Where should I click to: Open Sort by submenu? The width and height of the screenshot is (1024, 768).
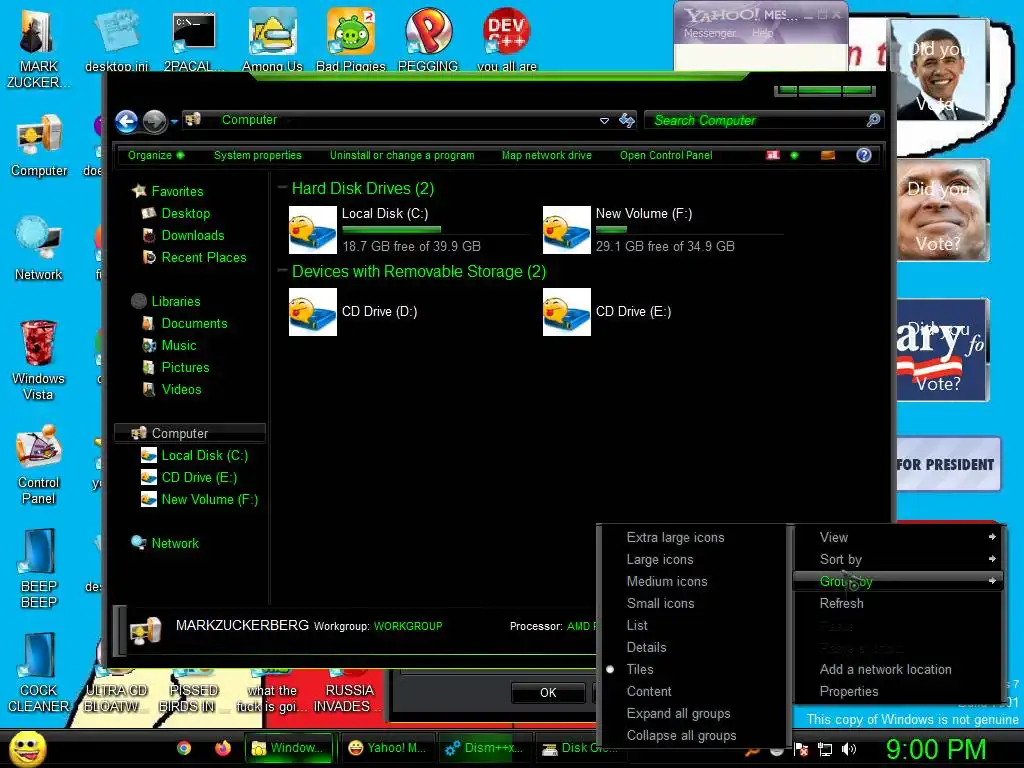897,560
